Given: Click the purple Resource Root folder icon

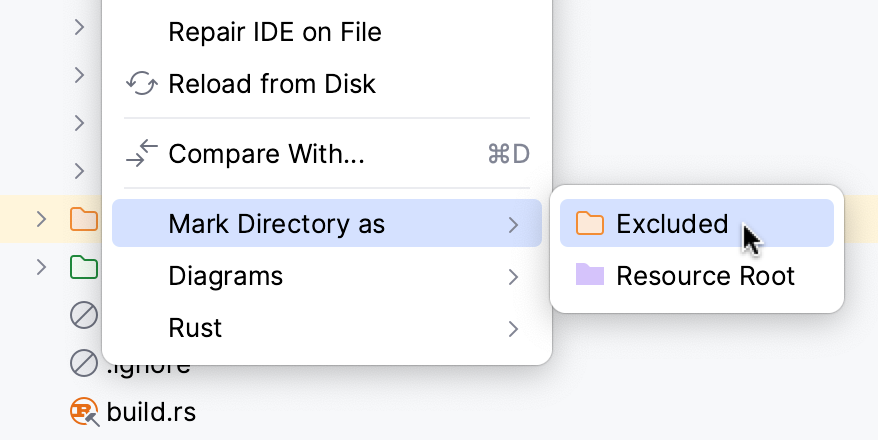Looking at the screenshot, I should click(x=590, y=275).
